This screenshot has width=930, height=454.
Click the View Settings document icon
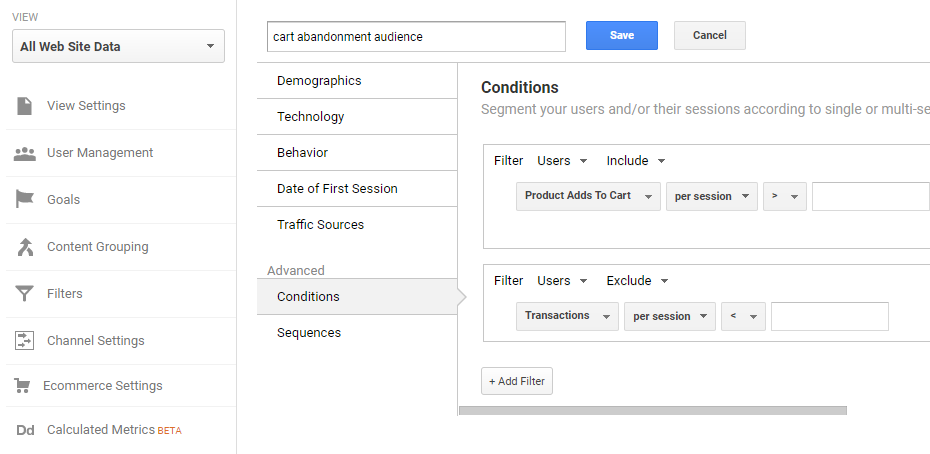click(x=24, y=106)
